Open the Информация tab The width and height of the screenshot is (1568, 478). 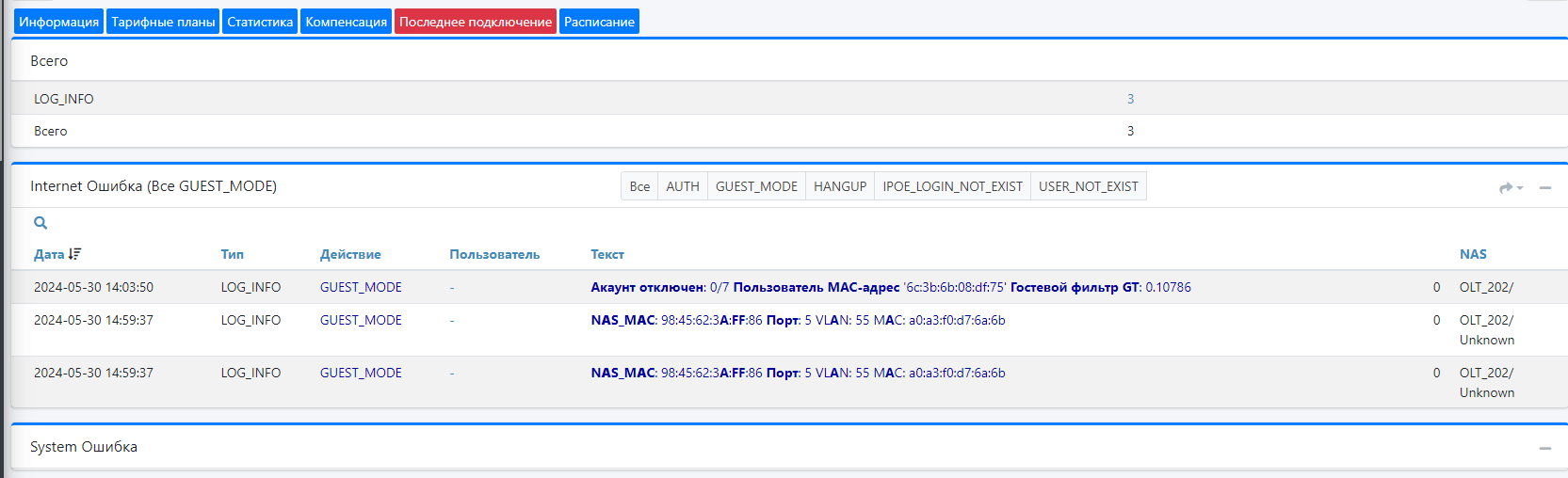click(58, 22)
